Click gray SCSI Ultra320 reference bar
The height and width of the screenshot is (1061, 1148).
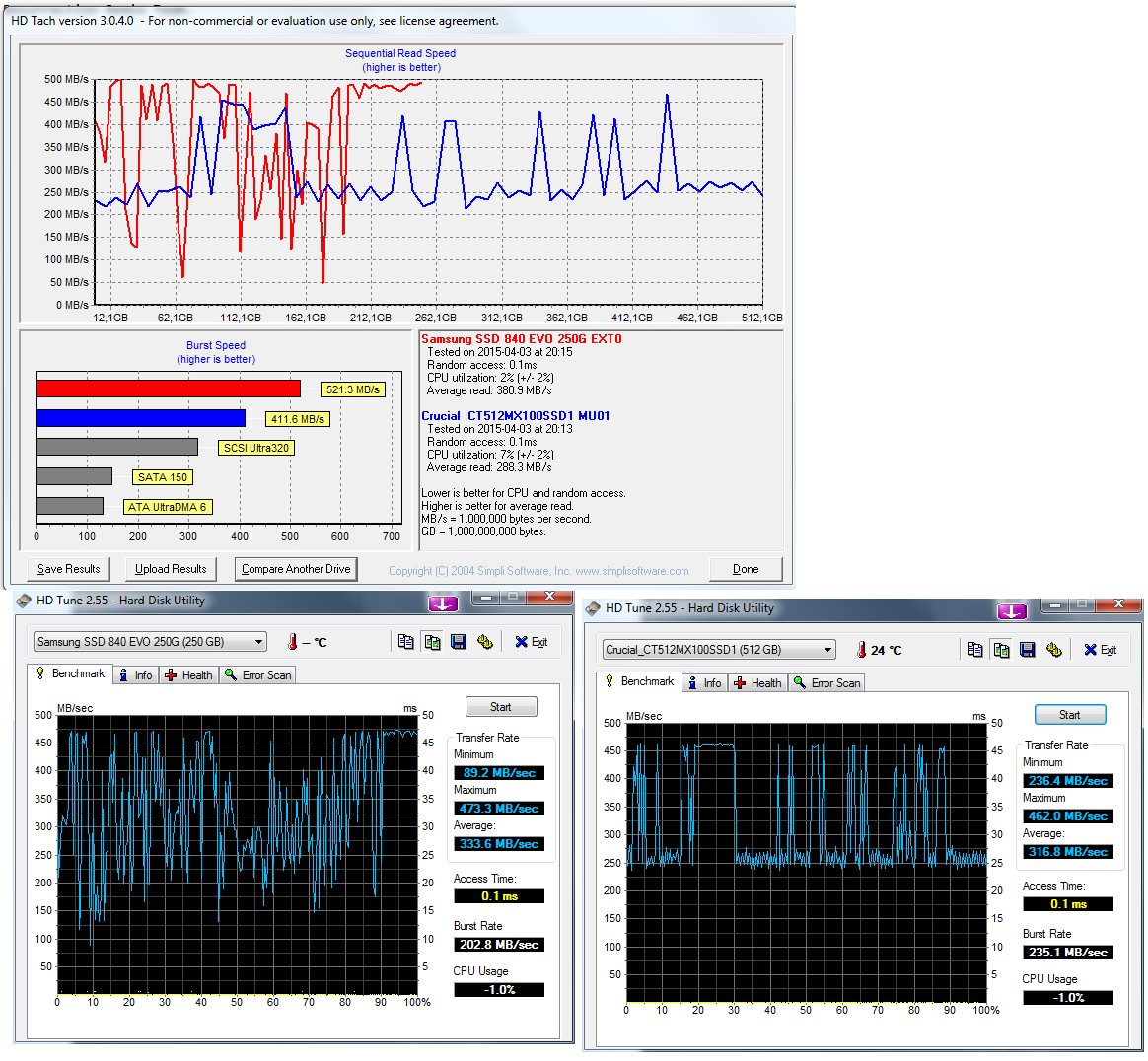[117, 447]
